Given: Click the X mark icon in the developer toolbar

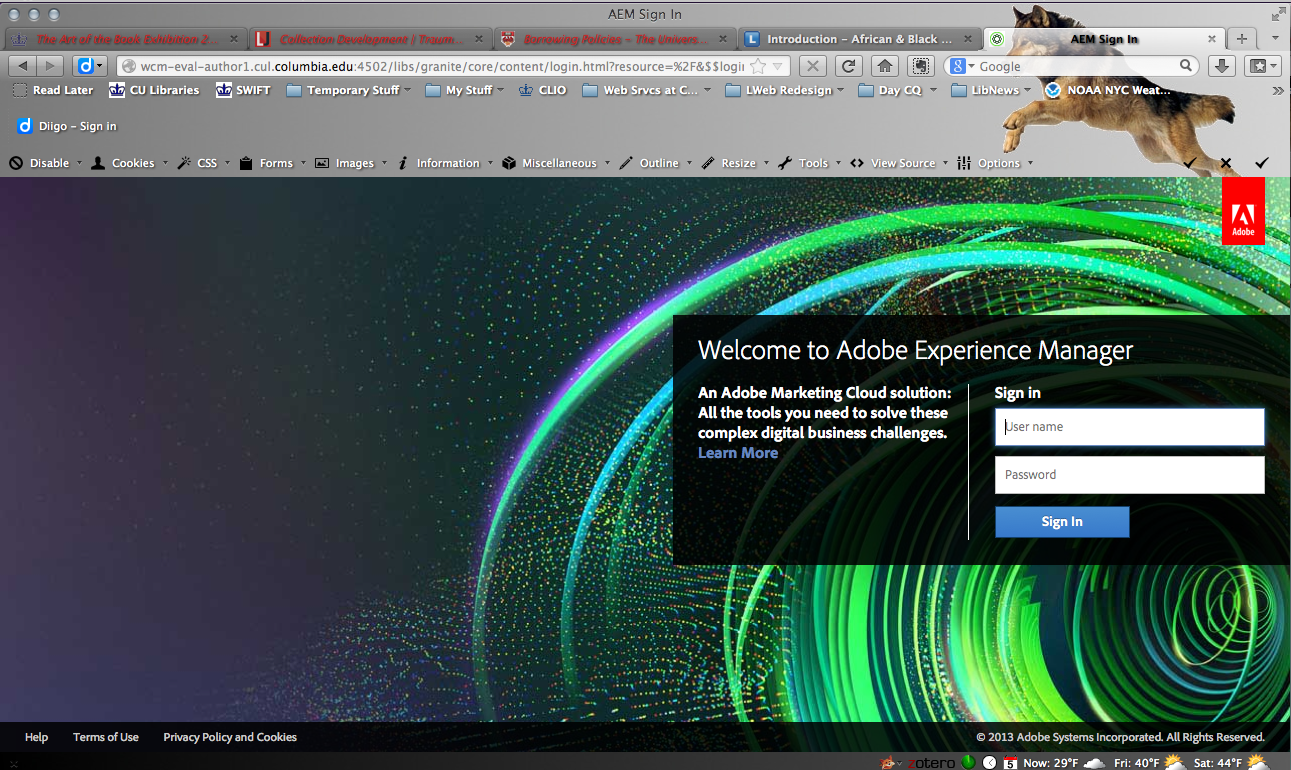Looking at the screenshot, I should coord(1226,163).
